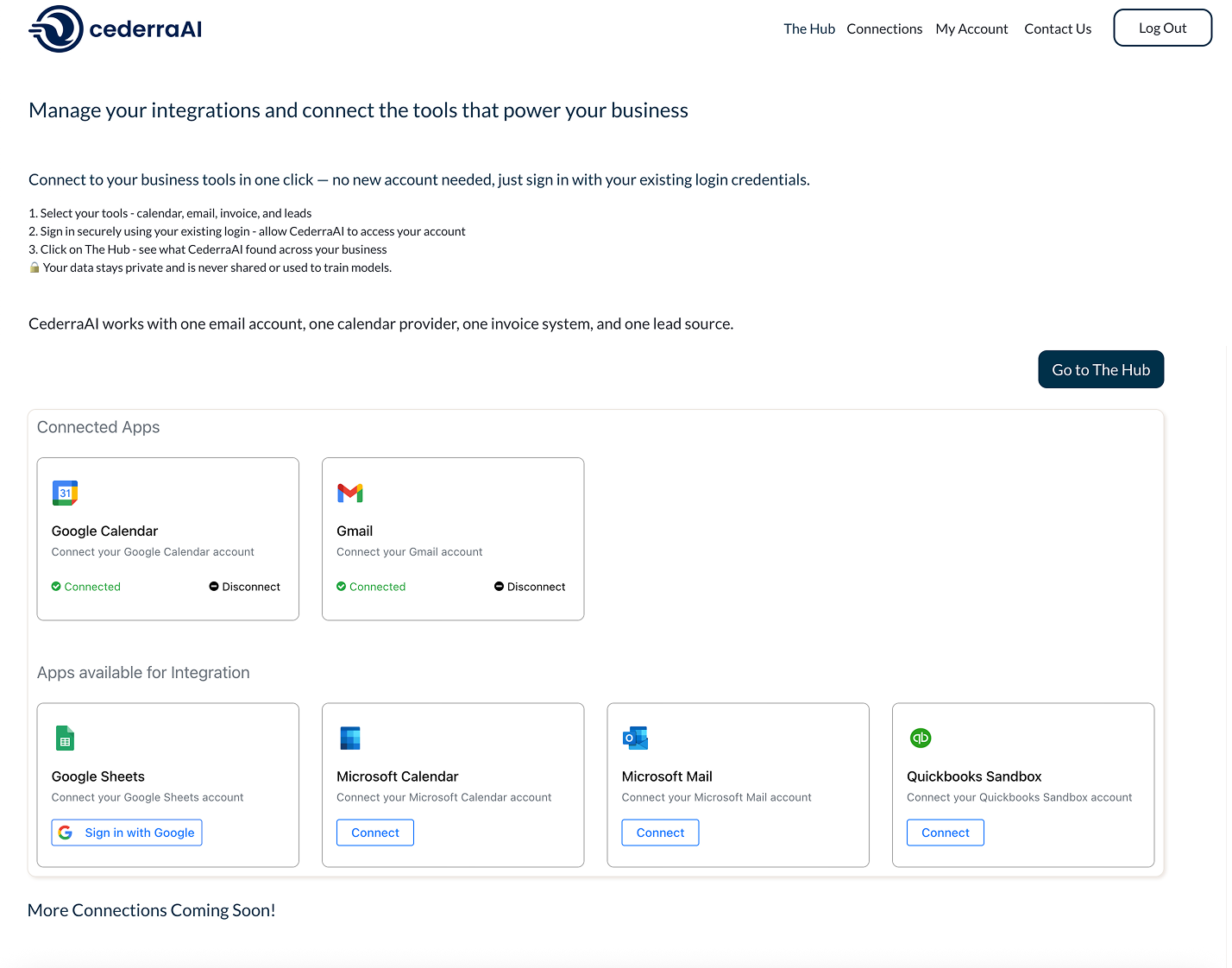Screen dimensions: 1232x968
Task: Click the Quickbooks Sandbox card title
Action: click(x=974, y=776)
